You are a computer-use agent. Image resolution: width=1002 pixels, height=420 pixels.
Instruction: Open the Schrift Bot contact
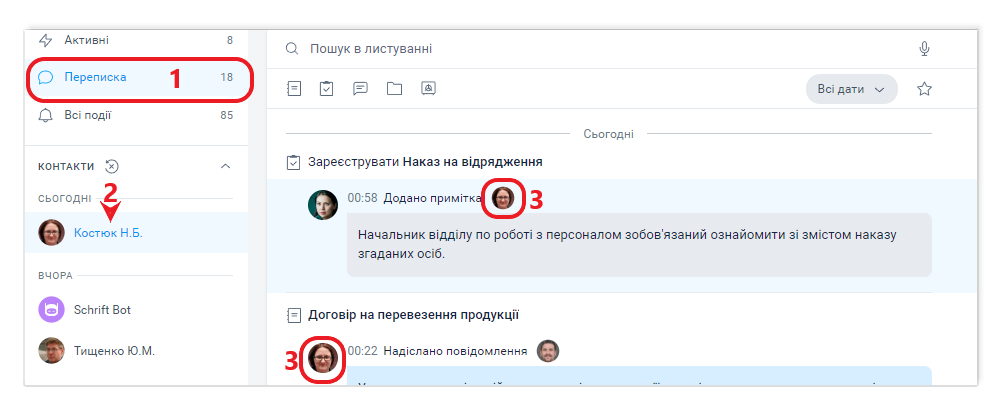pos(102,310)
